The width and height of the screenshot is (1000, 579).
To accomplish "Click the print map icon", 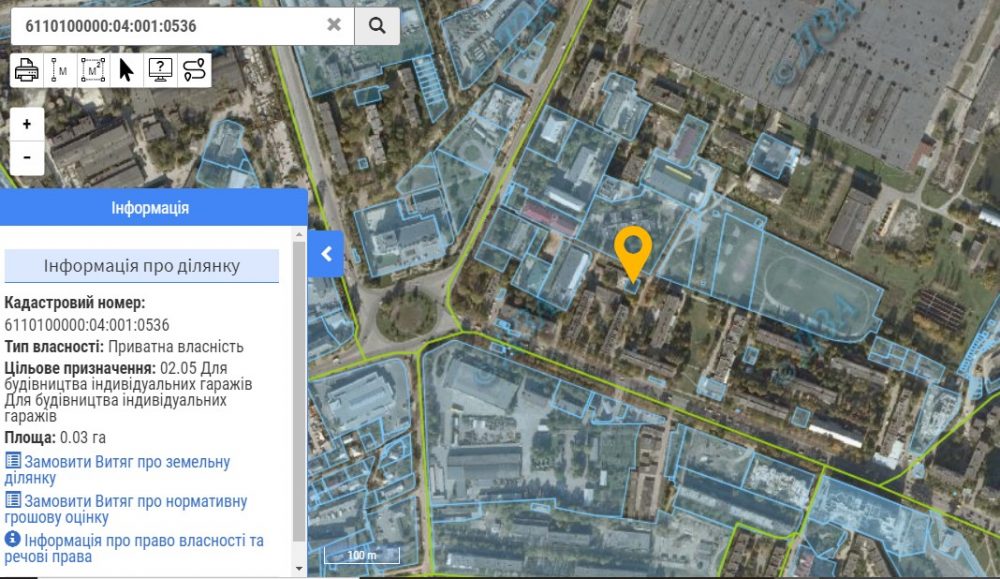I will [x=27, y=70].
